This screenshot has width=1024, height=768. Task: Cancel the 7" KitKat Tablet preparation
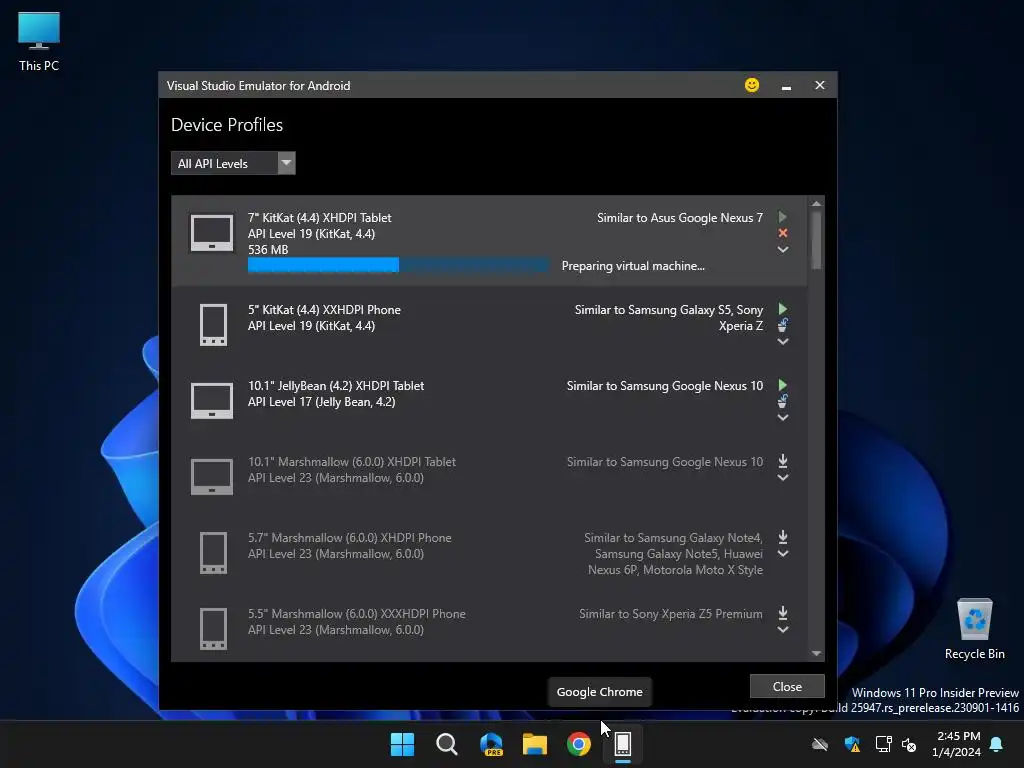click(x=782, y=233)
